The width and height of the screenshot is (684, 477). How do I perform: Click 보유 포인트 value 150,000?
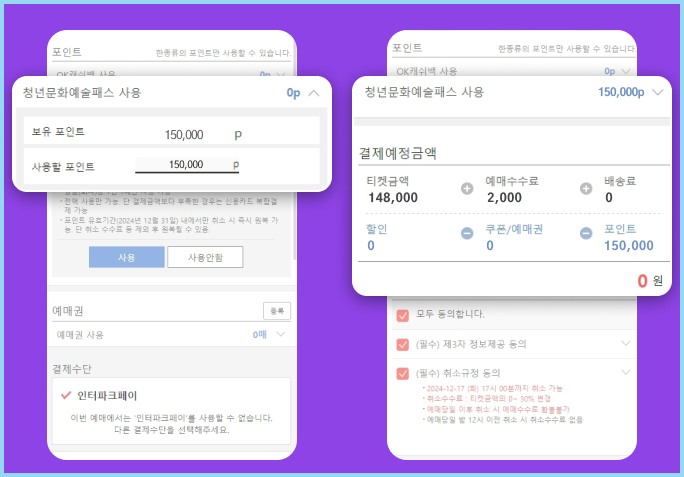pyautogui.click(x=184, y=134)
